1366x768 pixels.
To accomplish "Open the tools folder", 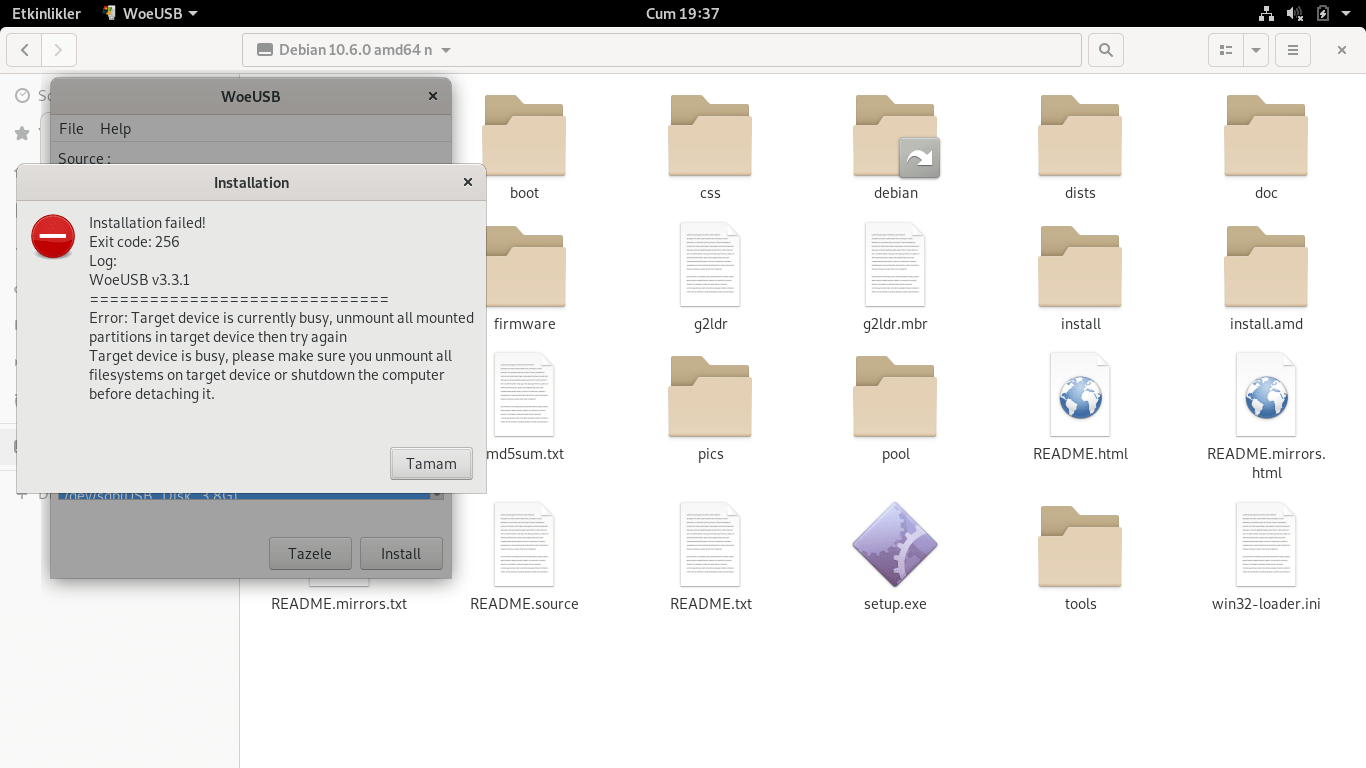I will coord(1080,547).
